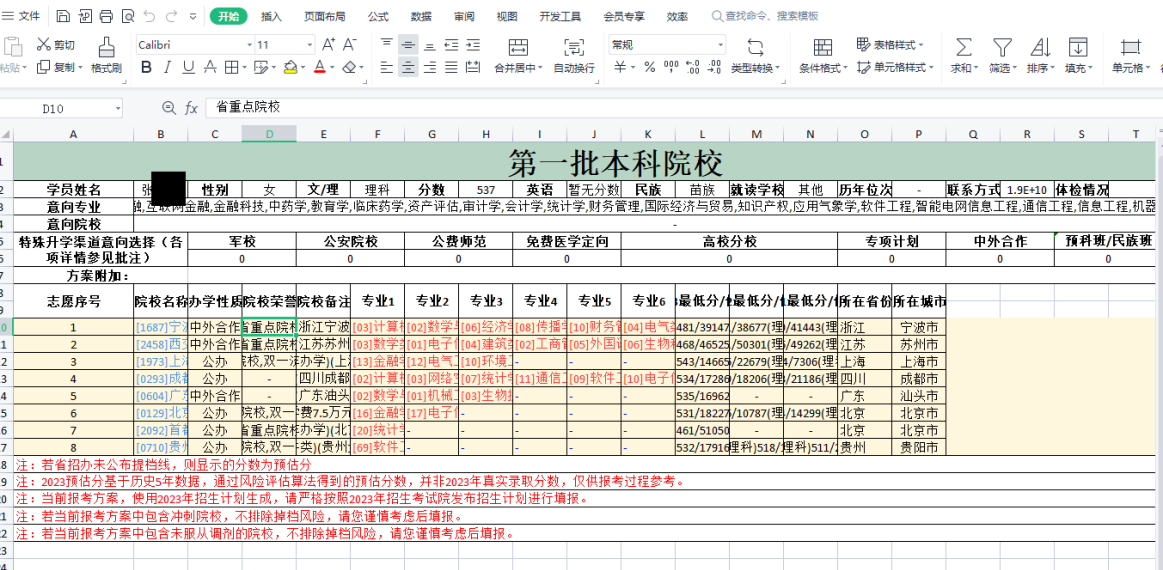Open the font size 11 dropdown
The height and width of the screenshot is (570, 1163).
[309, 45]
